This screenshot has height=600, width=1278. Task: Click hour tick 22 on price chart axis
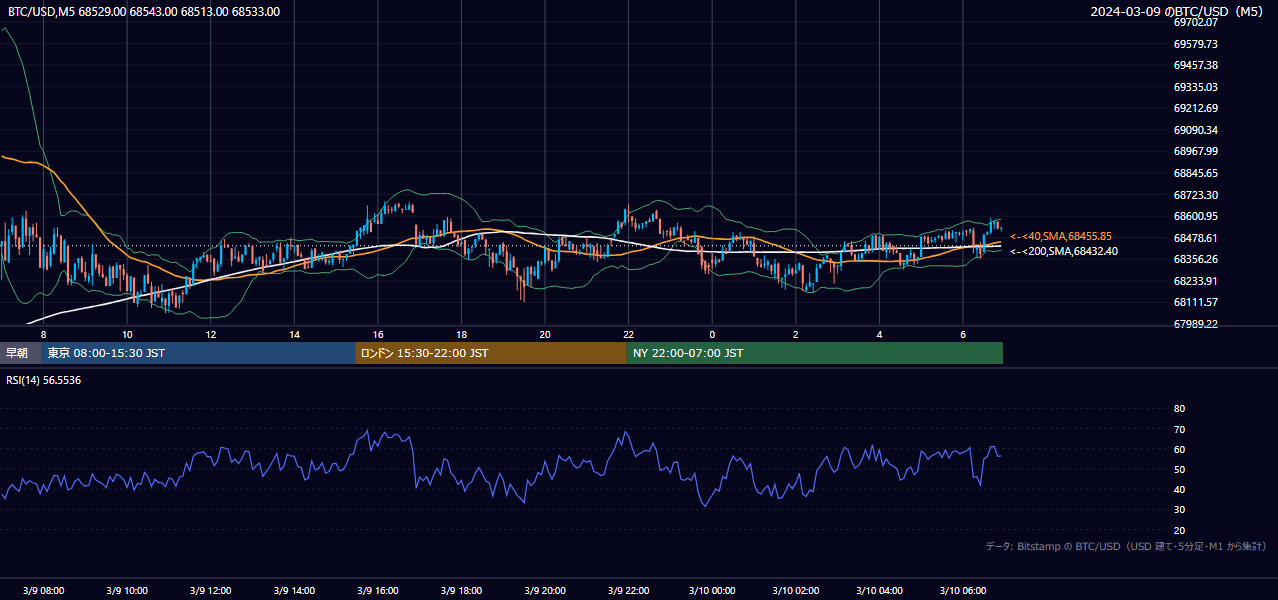click(x=628, y=334)
